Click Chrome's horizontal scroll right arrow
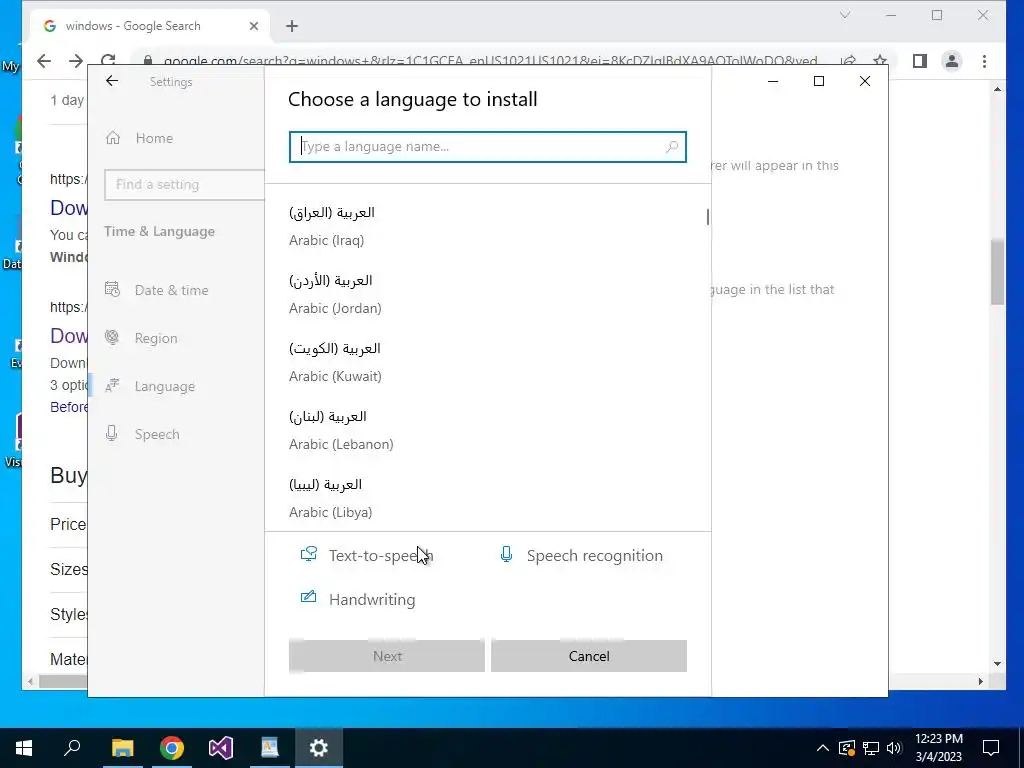The width and height of the screenshot is (1024, 768). point(980,681)
